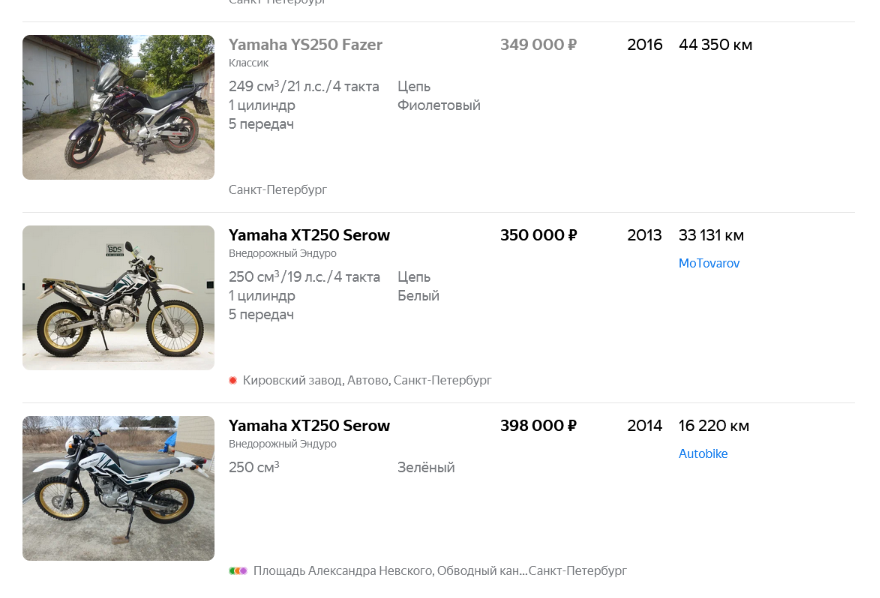Open the photo of the 350 000 ₽ Serow
Image resolution: width=880 pixels, height=598 pixels.
(x=118, y=297)
